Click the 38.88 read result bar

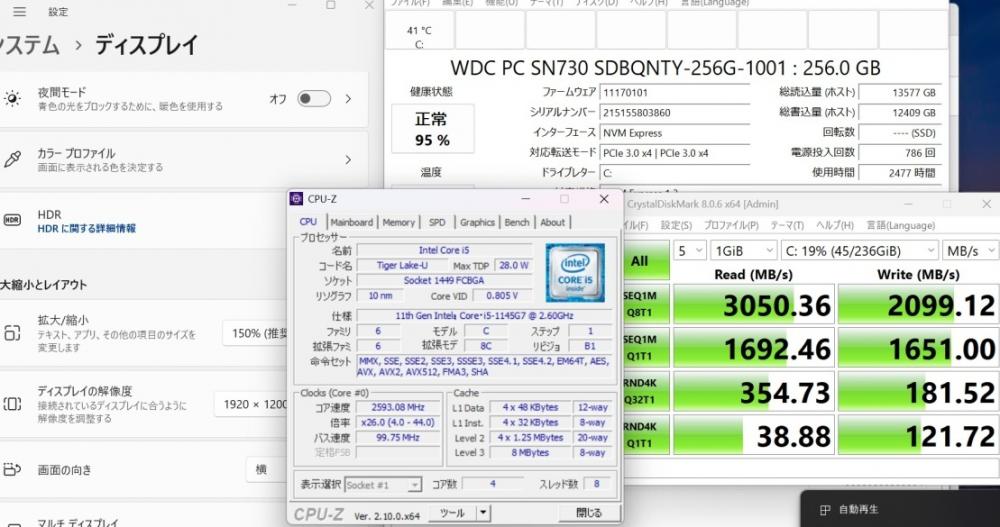tap(754, 435)
